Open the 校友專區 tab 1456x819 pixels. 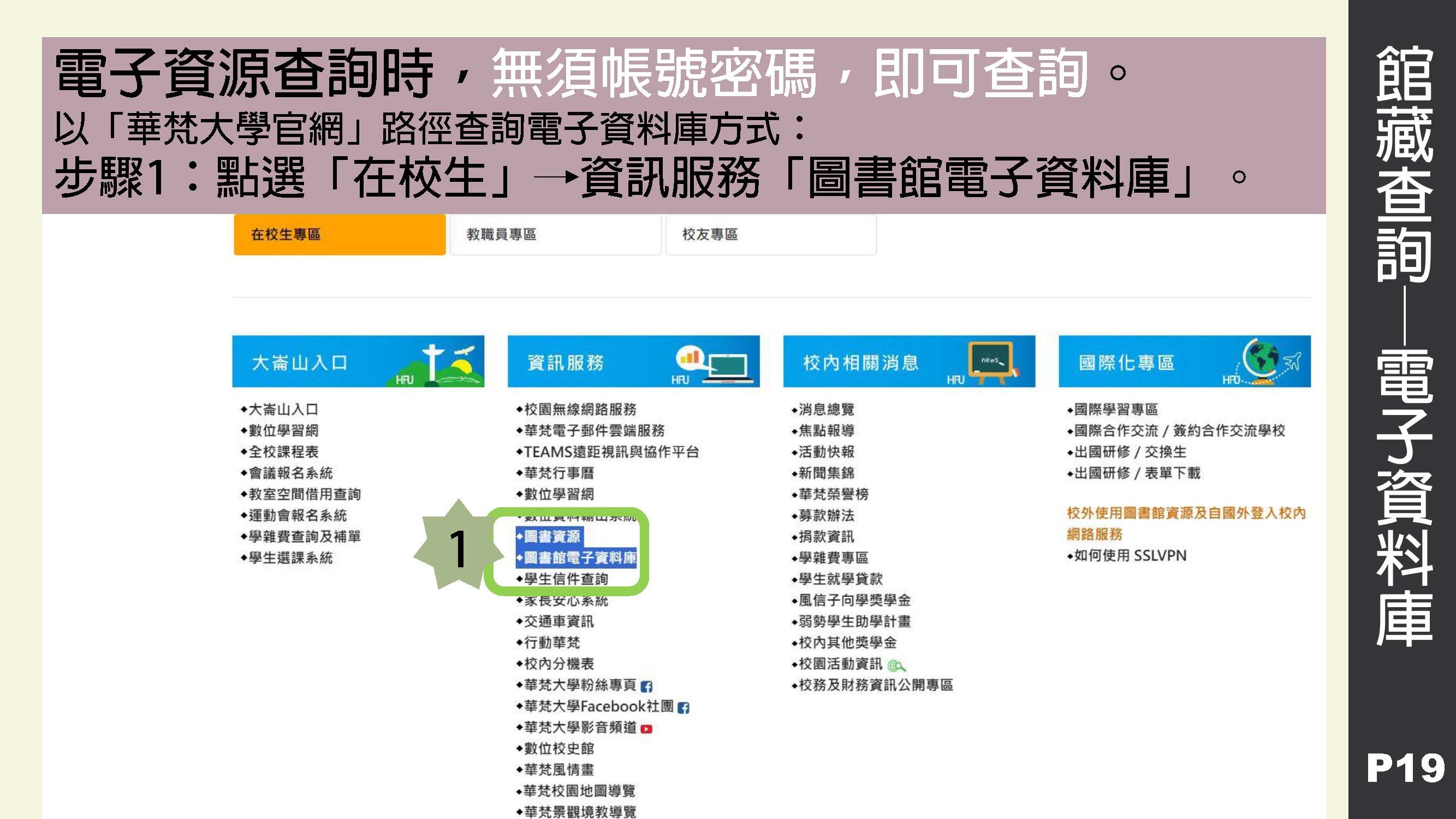[x=771, y=235]
